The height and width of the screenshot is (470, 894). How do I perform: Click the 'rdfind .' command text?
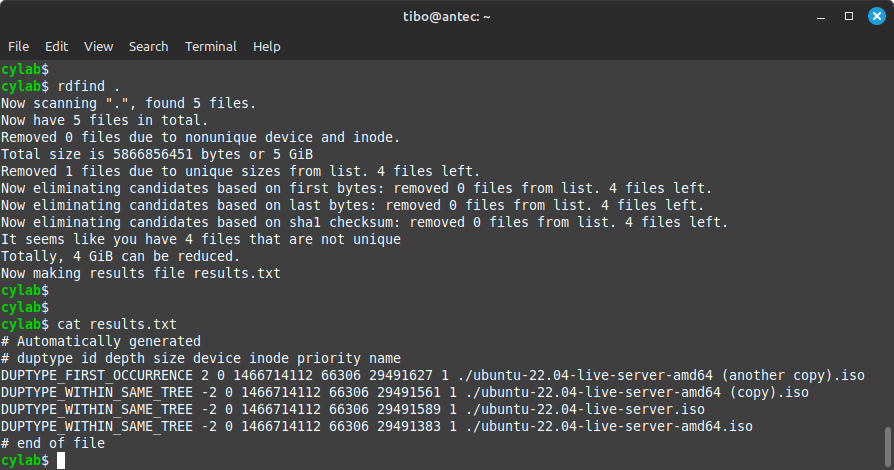tap(89, 86)
